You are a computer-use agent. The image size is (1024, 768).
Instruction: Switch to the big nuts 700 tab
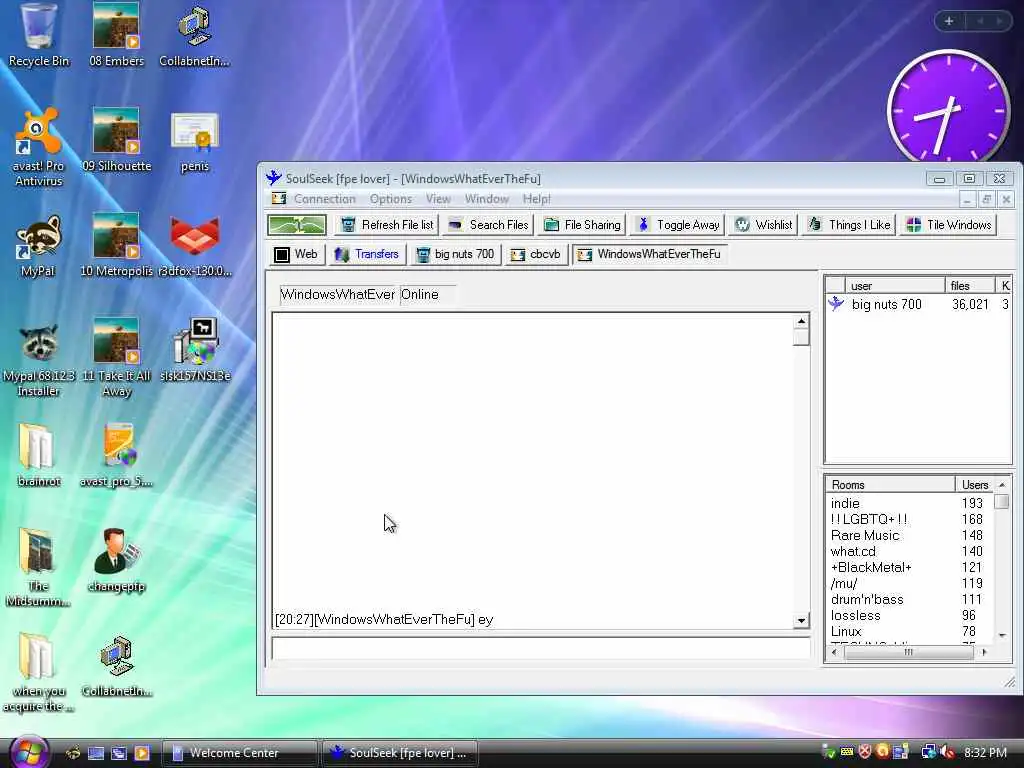point(456,254)
